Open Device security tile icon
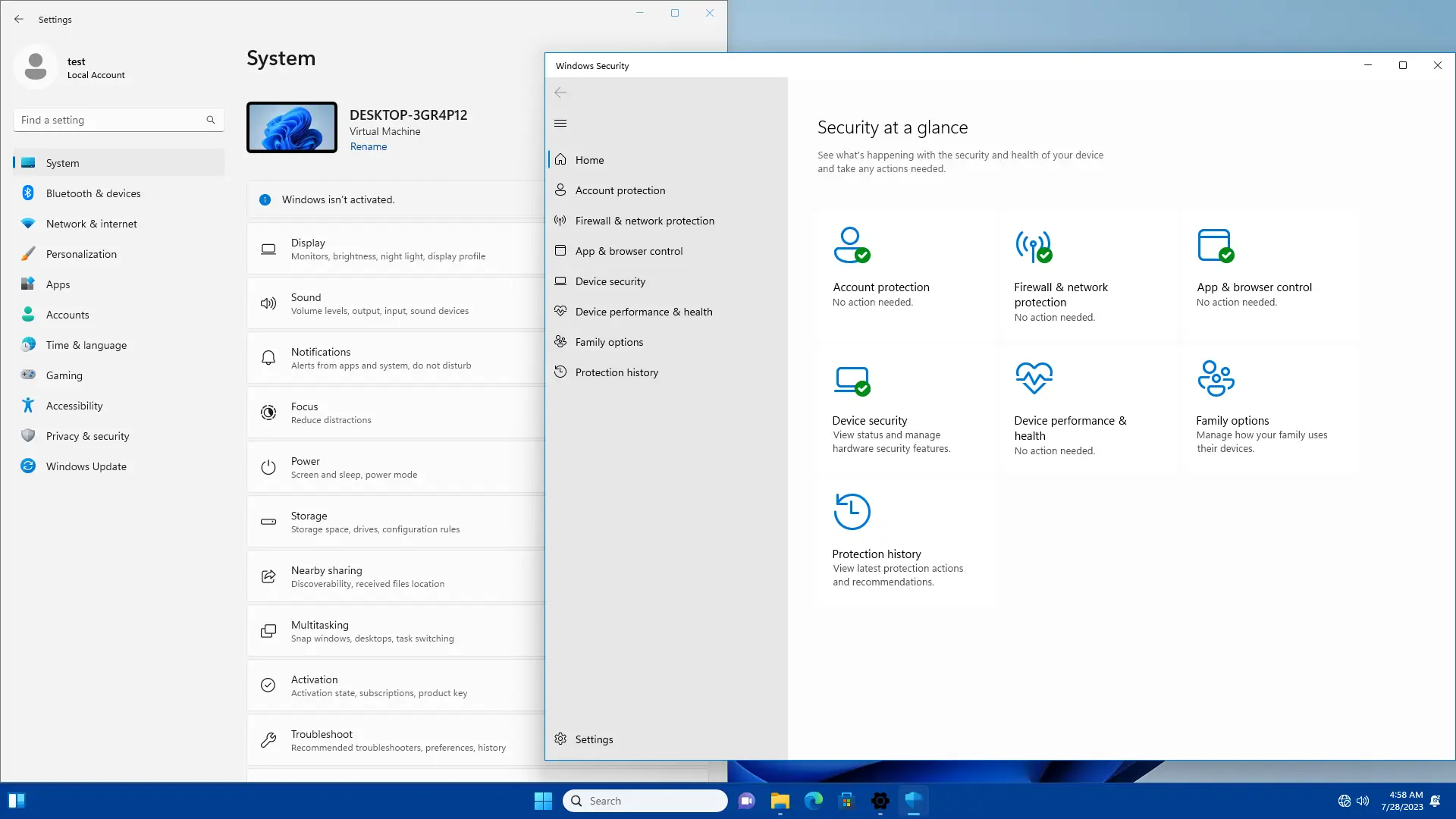The height and width of the screenshot is (819, 1456). coord(851,379)
